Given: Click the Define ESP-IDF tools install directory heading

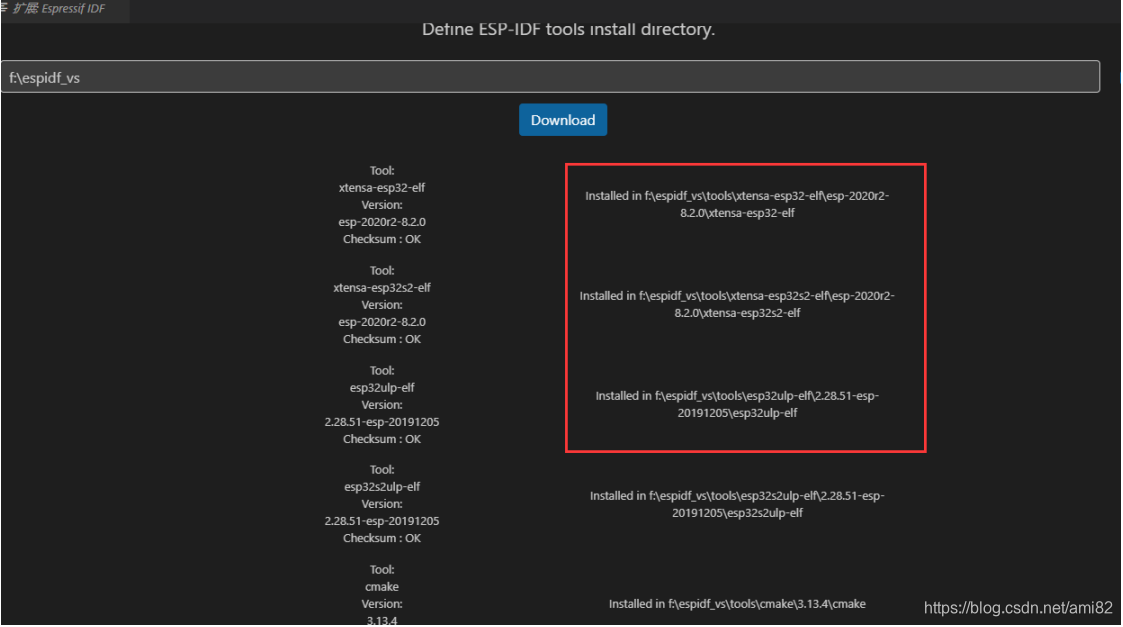Looking at the screenshot, I should (568, 29).
